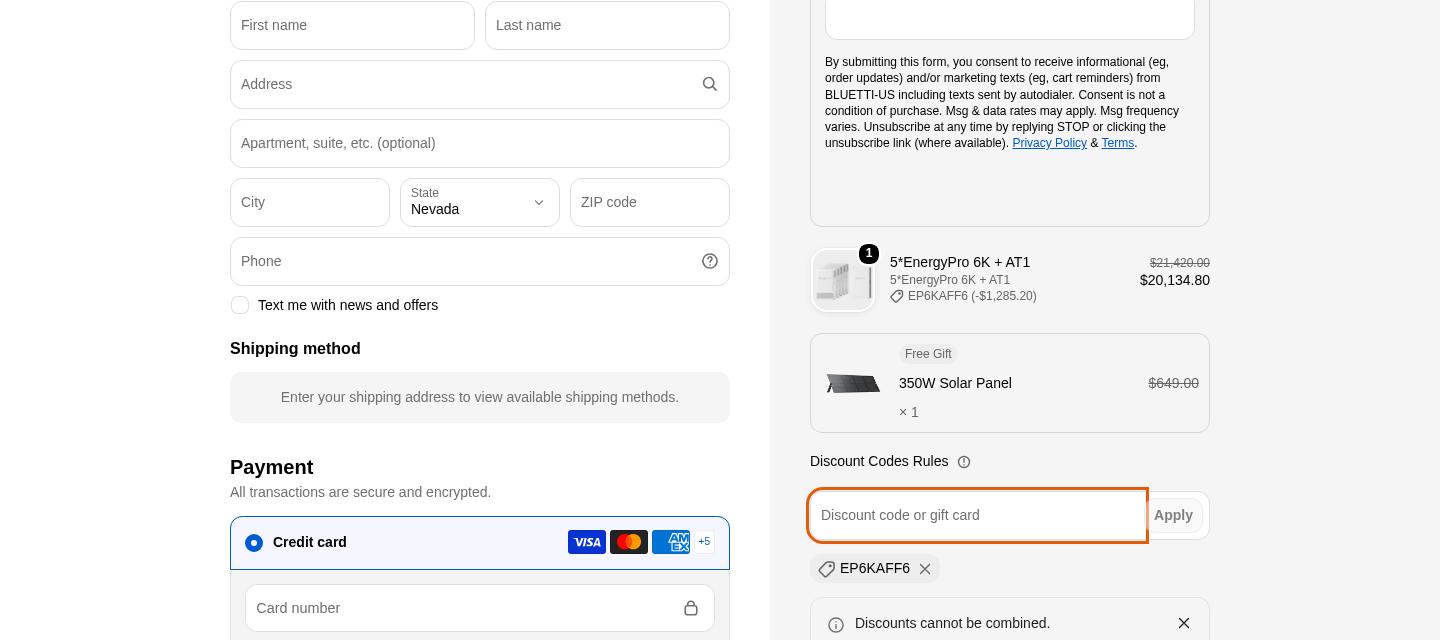Click the Address input field
1440x640 pixels.
point(480,85)
